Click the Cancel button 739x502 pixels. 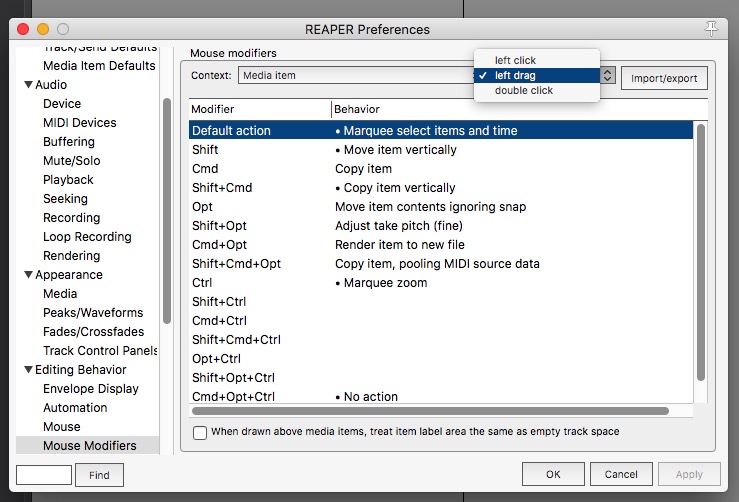(x=621, y=474)
